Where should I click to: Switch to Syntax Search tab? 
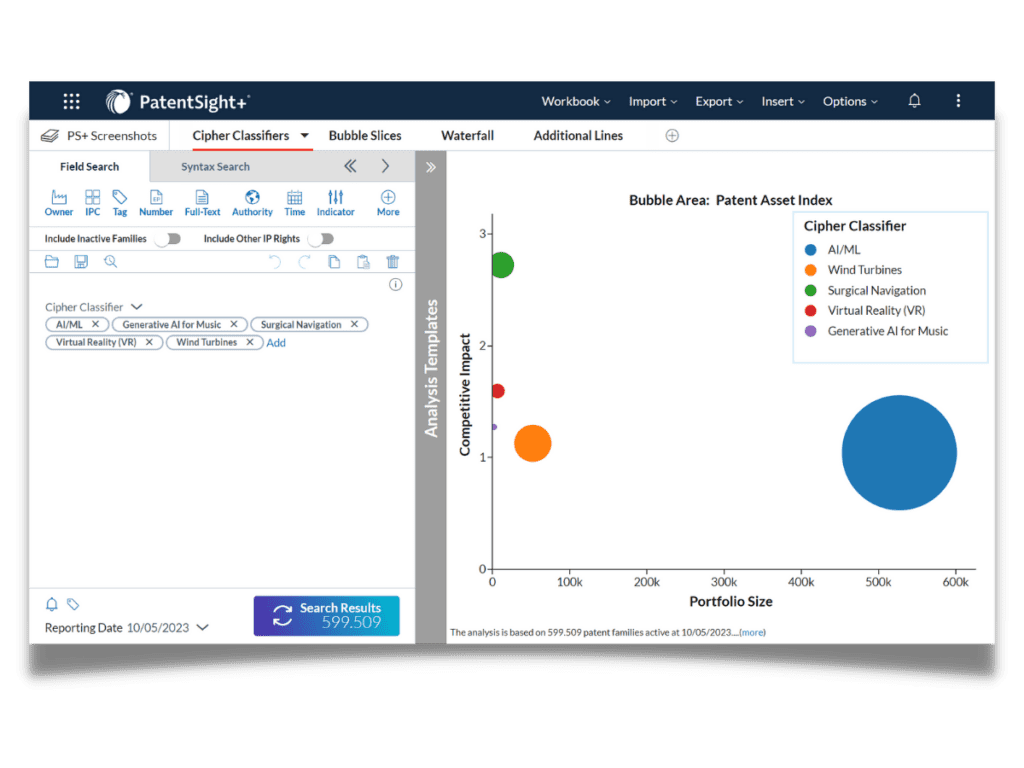pyautogui.click(x=215, y=167)
